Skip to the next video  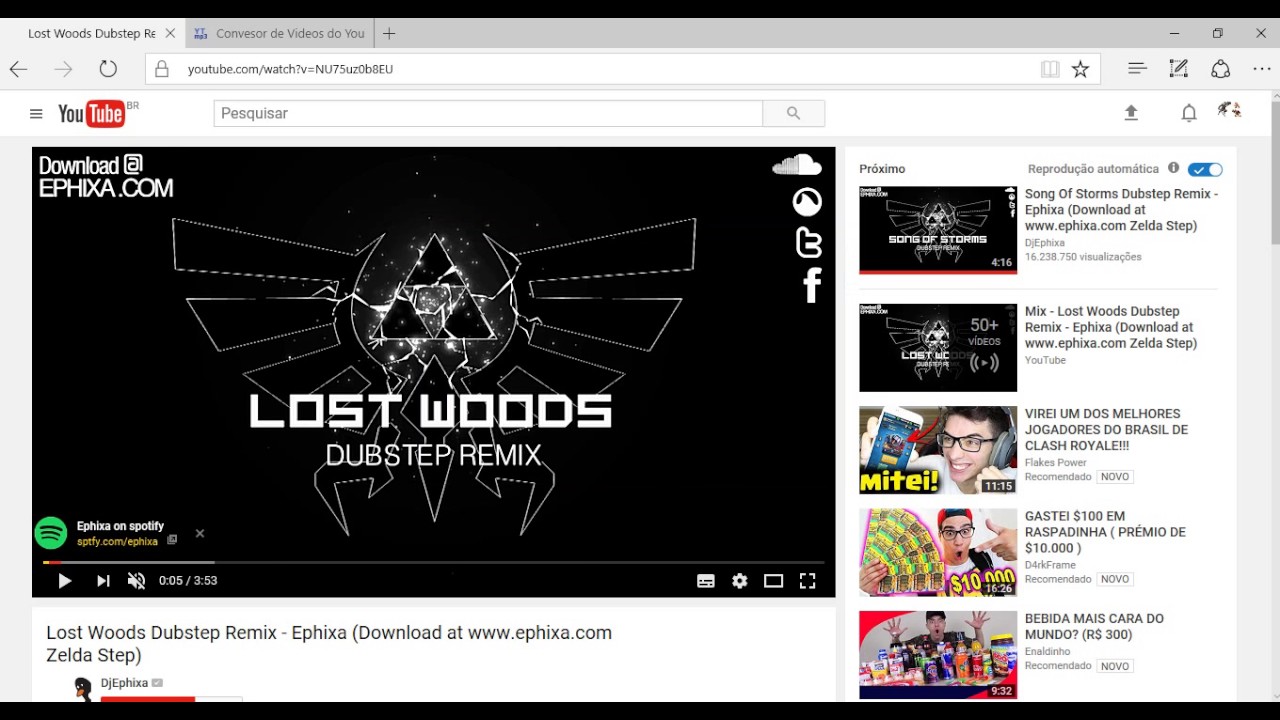pos(103,581)
